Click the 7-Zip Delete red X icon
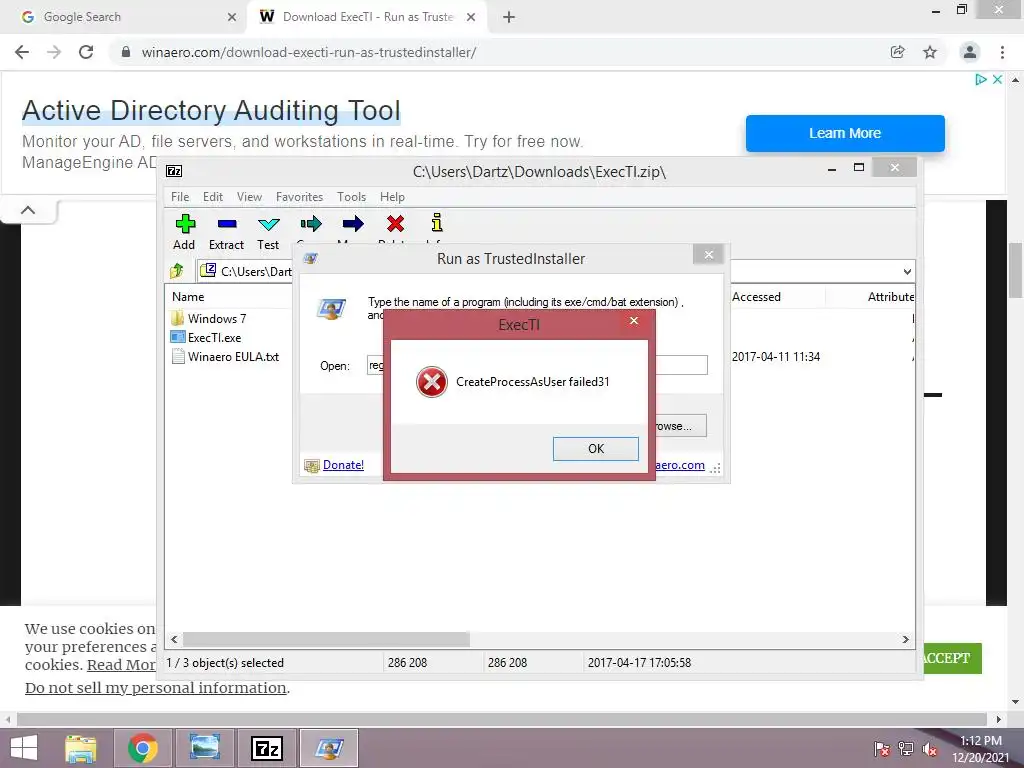Screen dimensions: 1024x768 (x=395, y=224)
